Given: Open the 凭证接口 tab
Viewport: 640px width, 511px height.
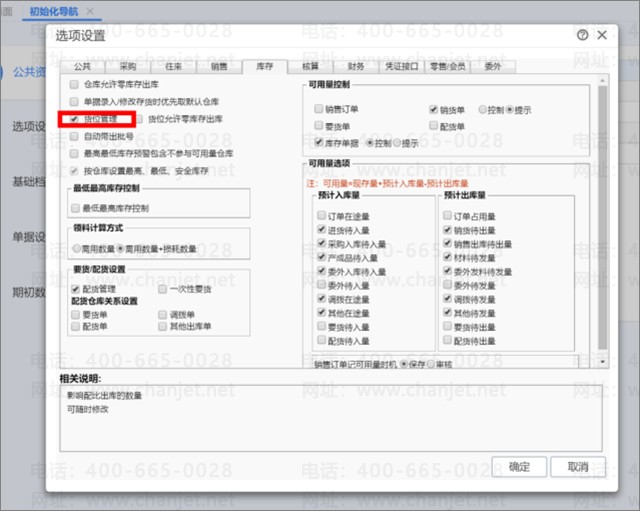Looking at the screenshot, I should [402, 67].
